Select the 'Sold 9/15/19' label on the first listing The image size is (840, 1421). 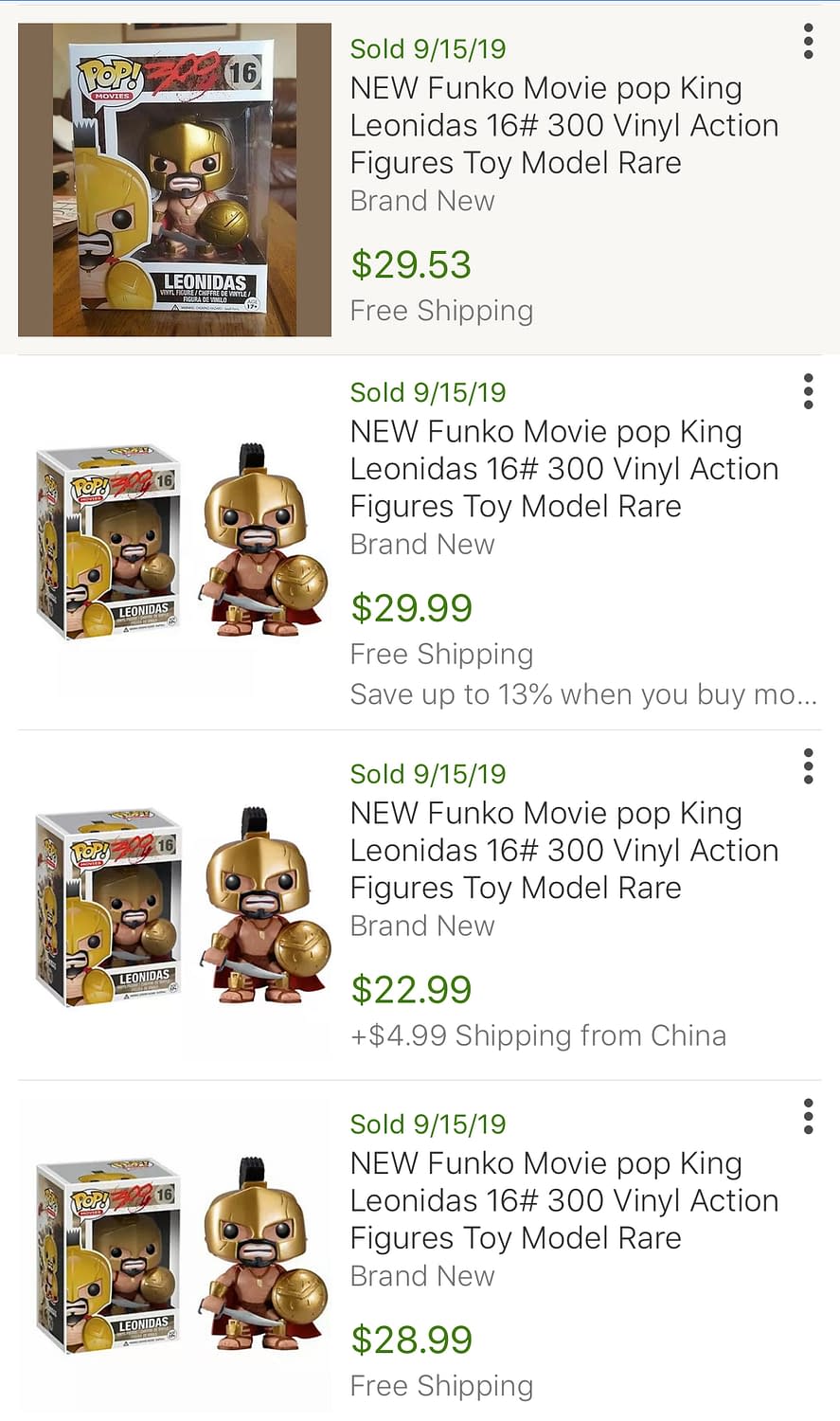(428, 47)
